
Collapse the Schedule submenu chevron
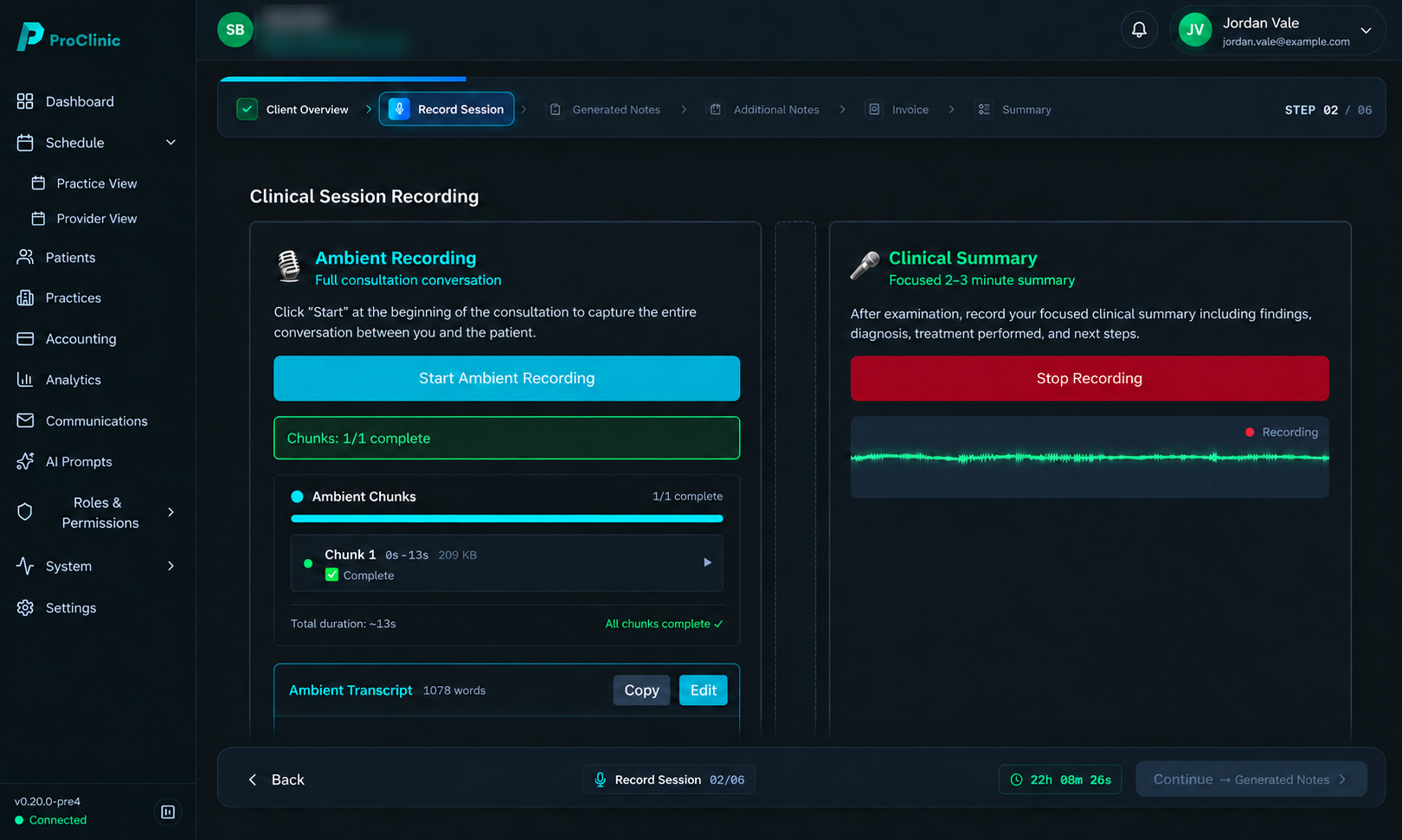(x=170, y=143)
